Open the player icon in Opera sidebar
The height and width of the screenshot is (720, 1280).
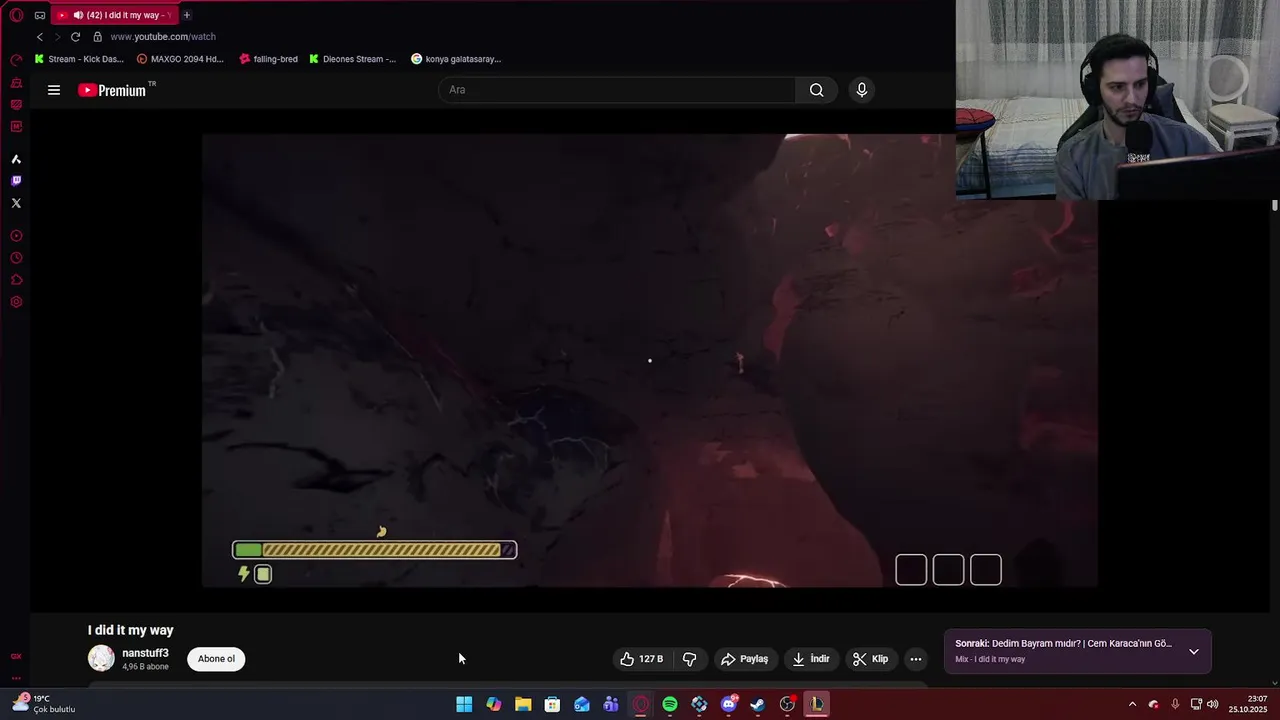(16, 236)
